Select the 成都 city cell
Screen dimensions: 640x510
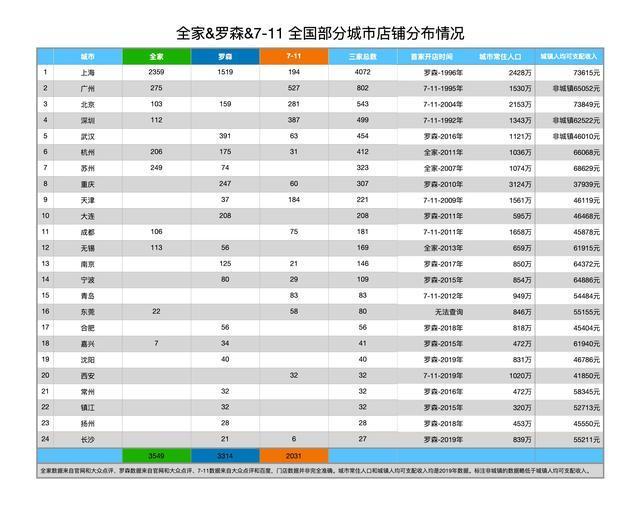[87, 232]
